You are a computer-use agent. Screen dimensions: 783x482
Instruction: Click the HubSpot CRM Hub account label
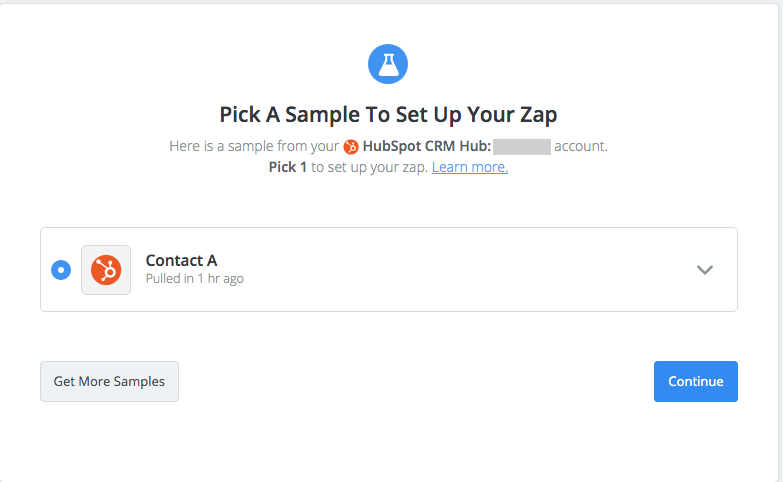coord(427,146)
